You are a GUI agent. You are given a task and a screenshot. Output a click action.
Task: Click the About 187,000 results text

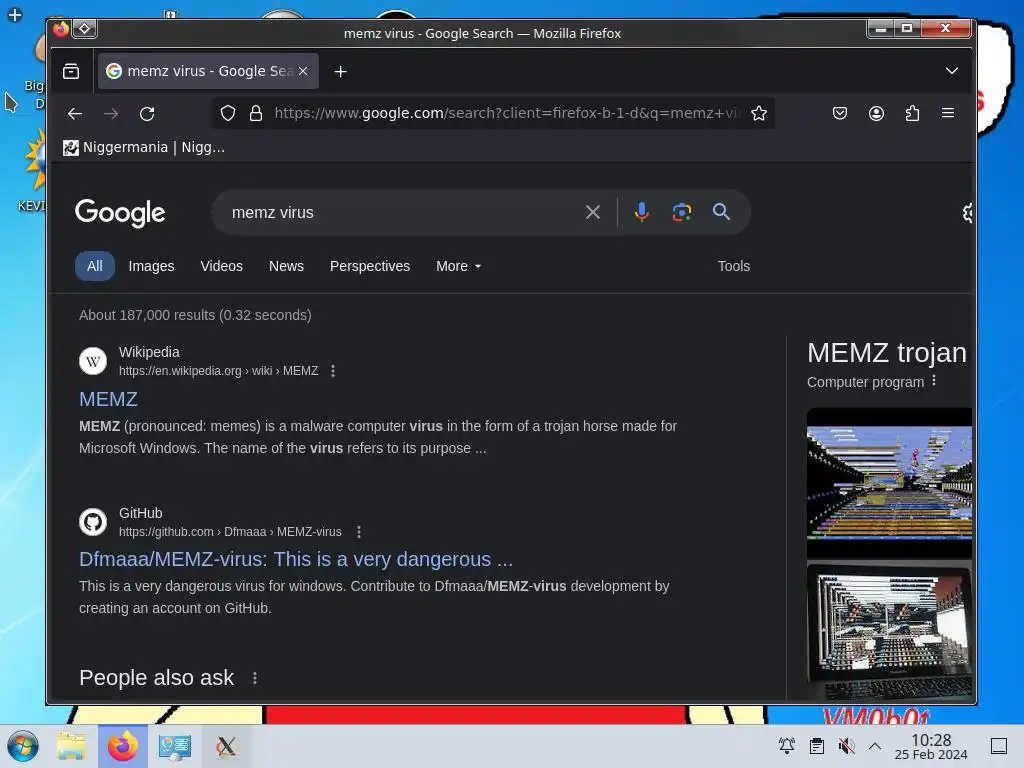(x=195, y=315)
